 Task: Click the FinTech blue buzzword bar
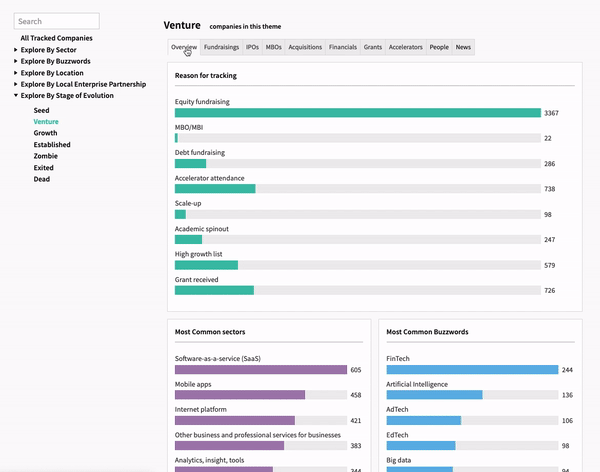[472, 369]
